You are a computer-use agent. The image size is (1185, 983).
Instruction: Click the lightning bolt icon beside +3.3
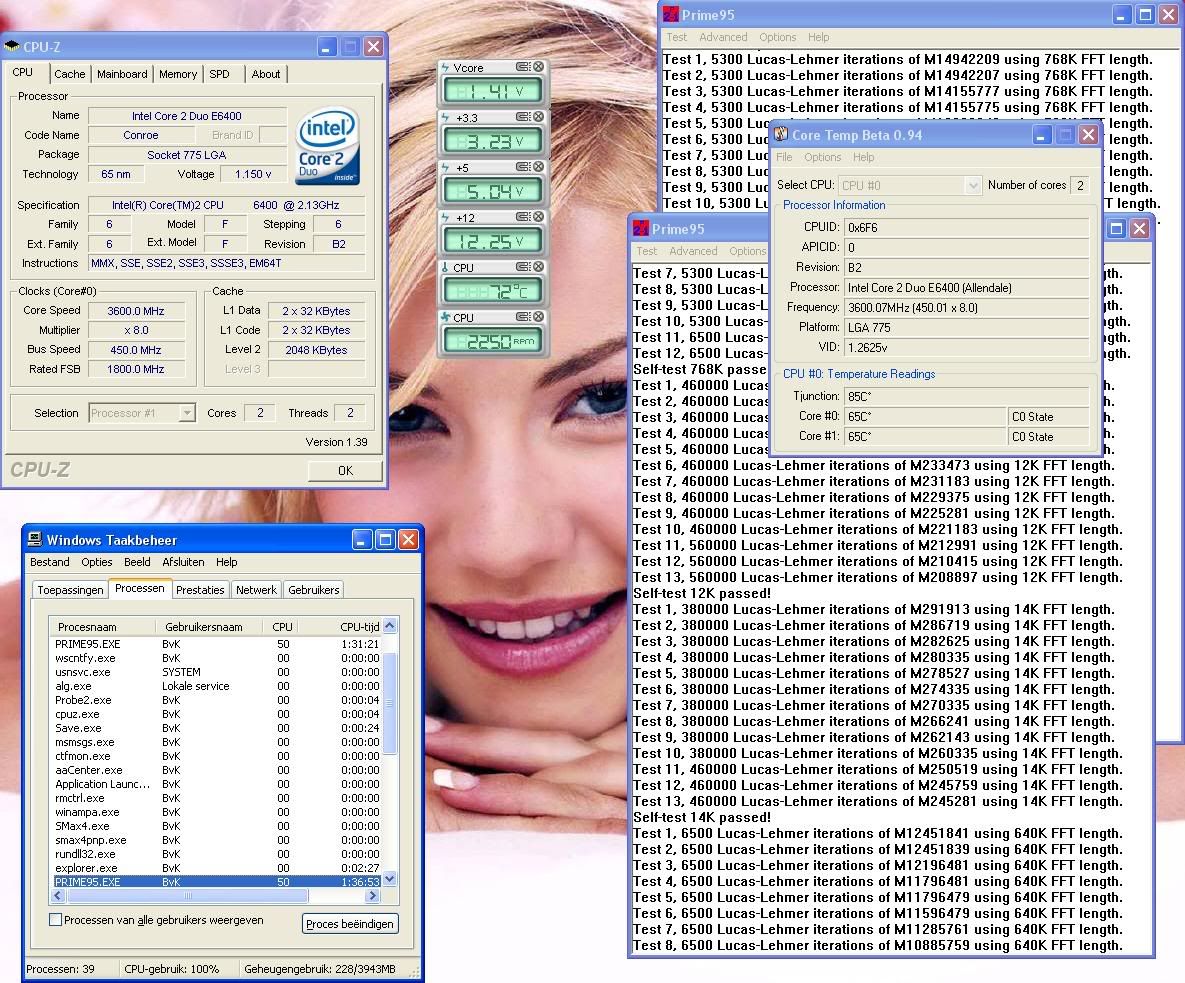point(445,117)
